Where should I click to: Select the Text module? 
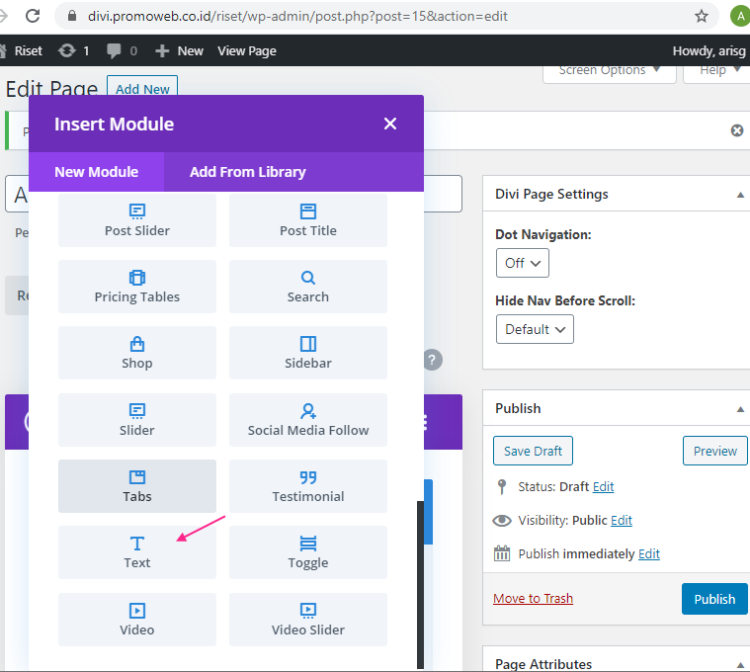[137, 552]
